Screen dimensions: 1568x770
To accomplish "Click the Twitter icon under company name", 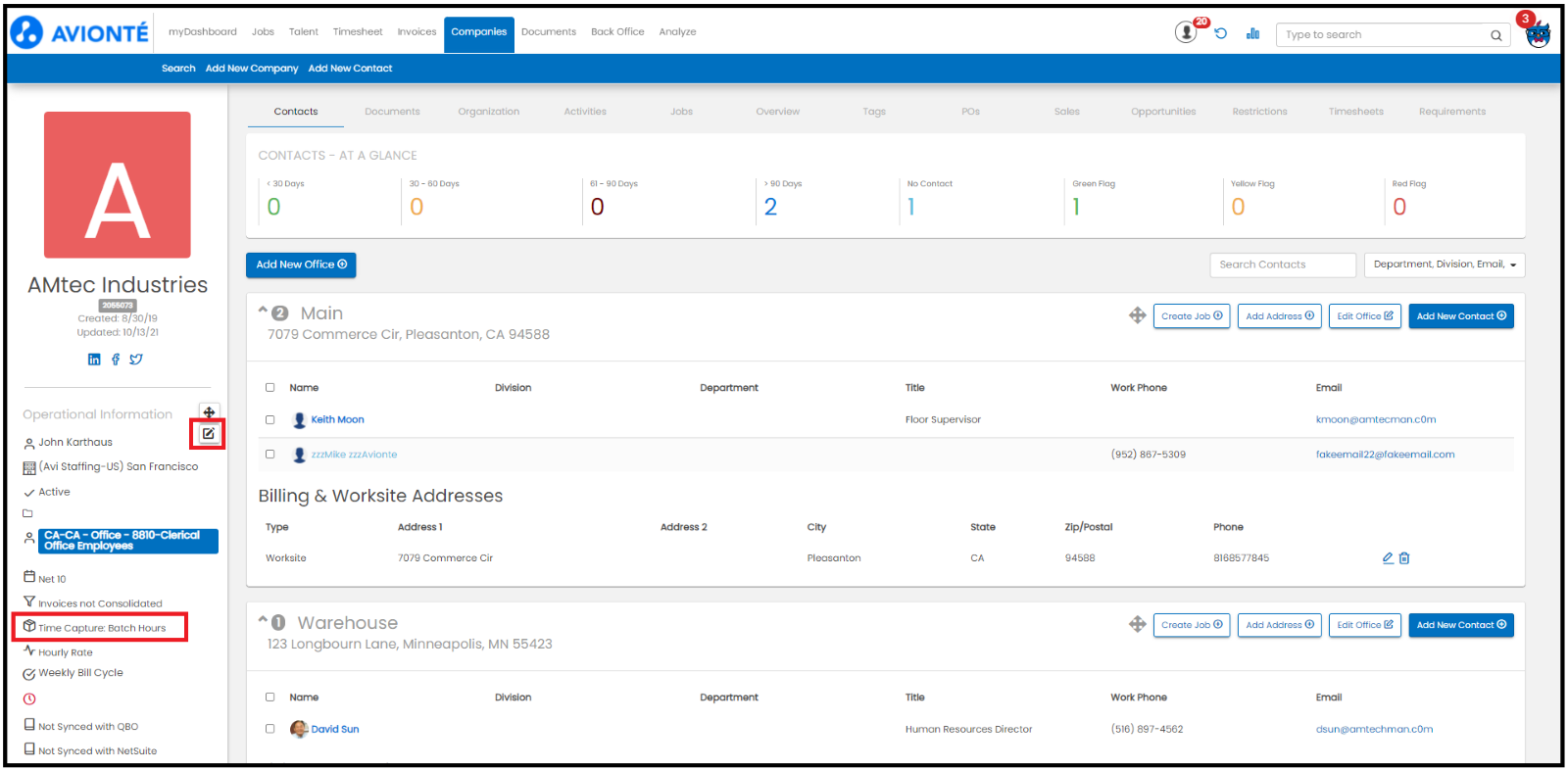I will [x=136, y=360].
